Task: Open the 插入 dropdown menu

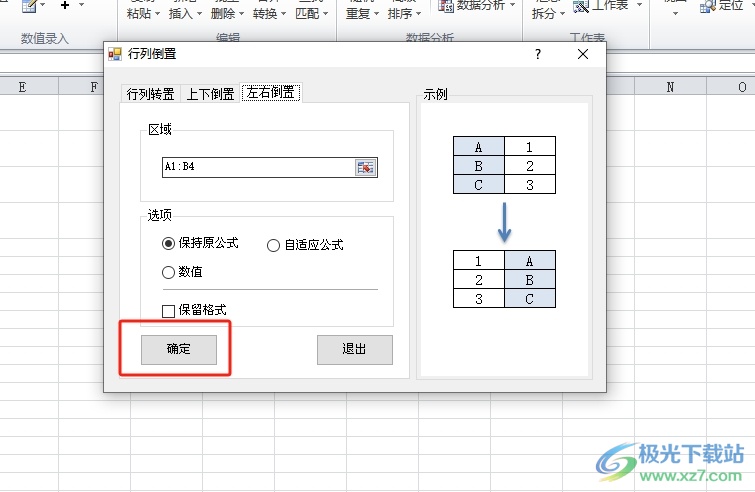Action: coord(186,14)
